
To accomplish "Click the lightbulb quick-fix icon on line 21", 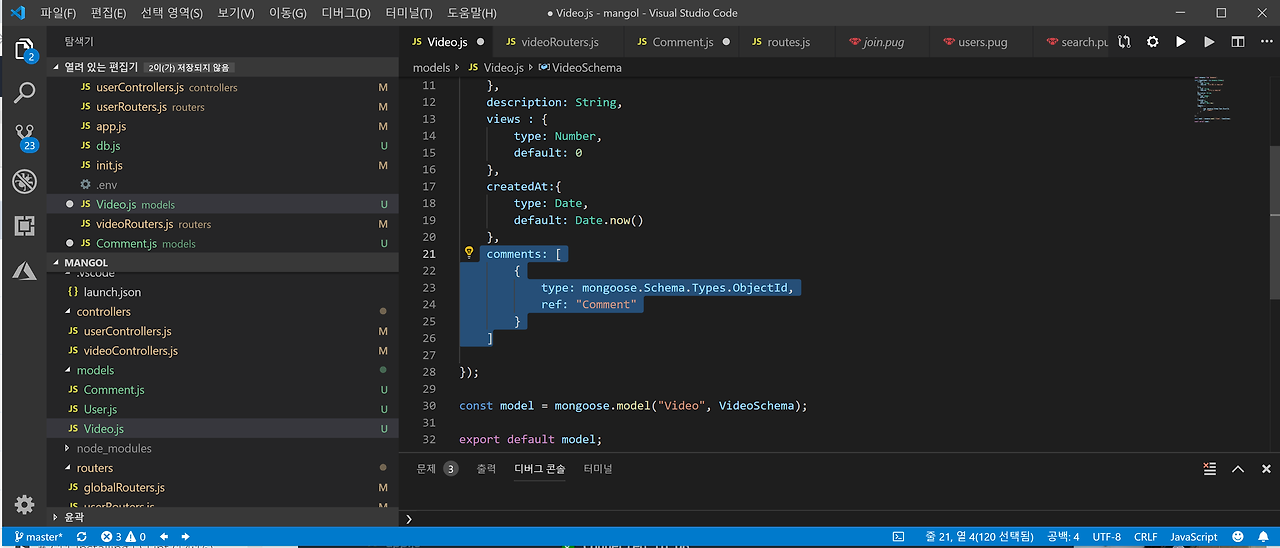I will 468,254.
